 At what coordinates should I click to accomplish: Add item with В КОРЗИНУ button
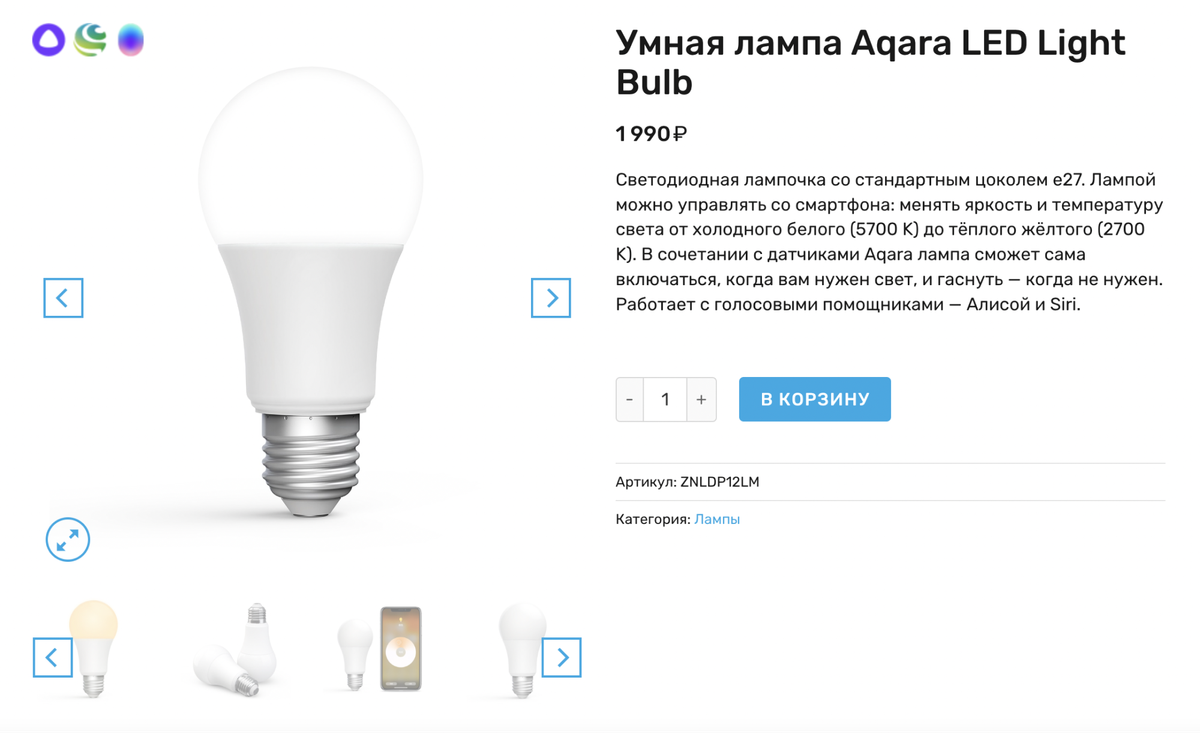(815, 399)
